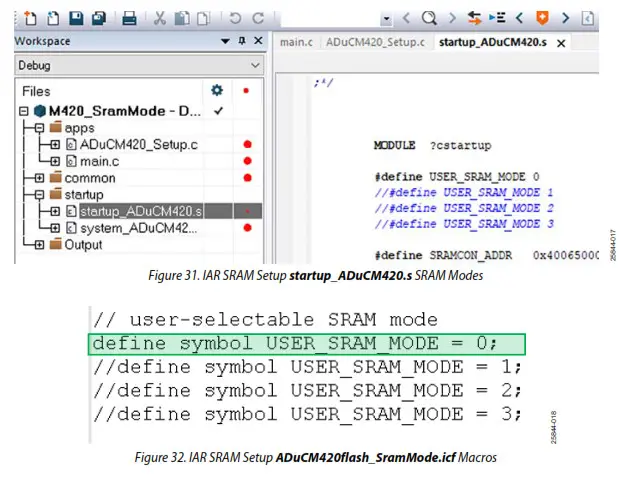Copy selection toolbar icon
Image resolution: width=620 pixels, height=478 pixels.
click(x=182, y=18)
